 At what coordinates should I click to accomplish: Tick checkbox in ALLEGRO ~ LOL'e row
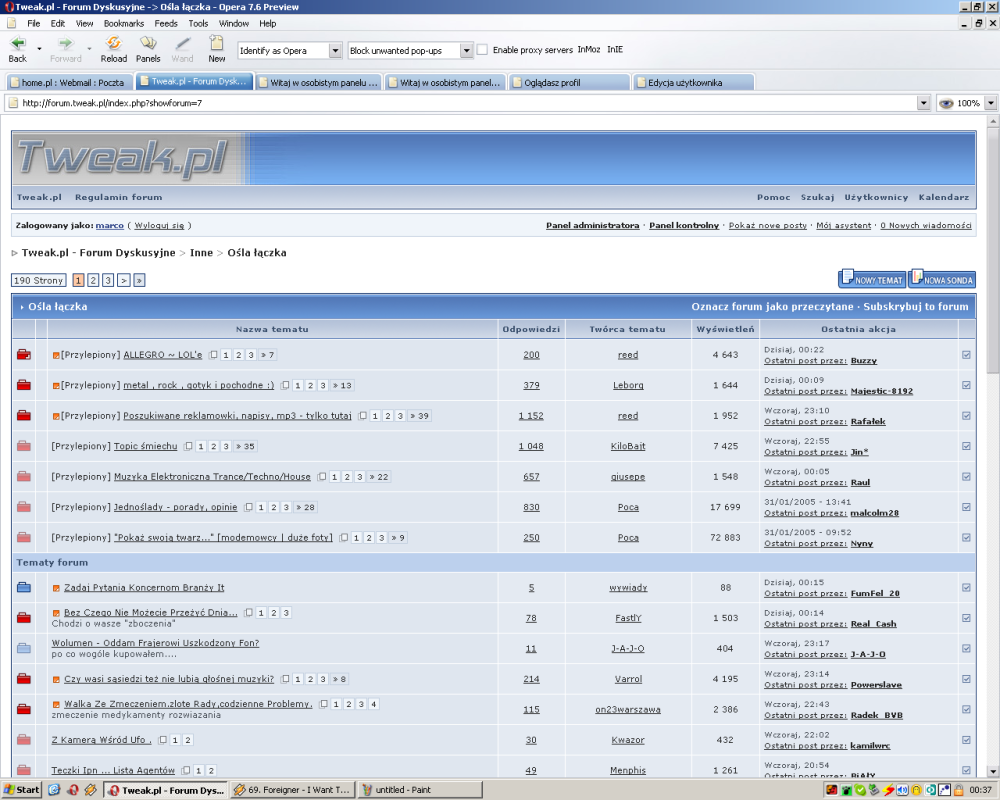point(966,355)
